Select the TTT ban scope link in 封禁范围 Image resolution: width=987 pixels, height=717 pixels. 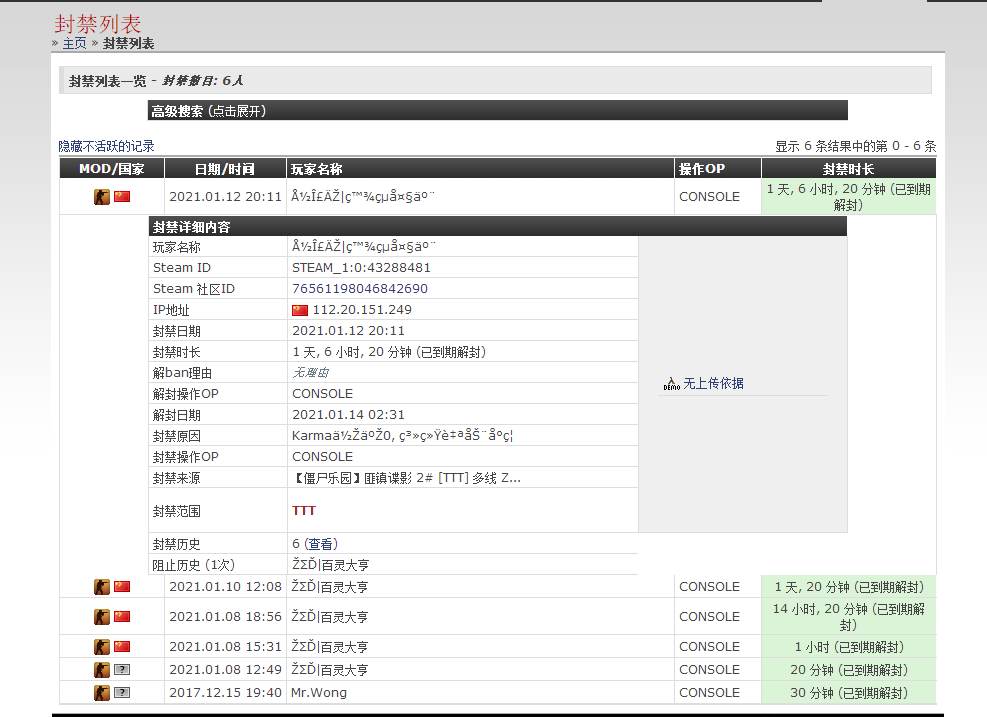(304, 510)
